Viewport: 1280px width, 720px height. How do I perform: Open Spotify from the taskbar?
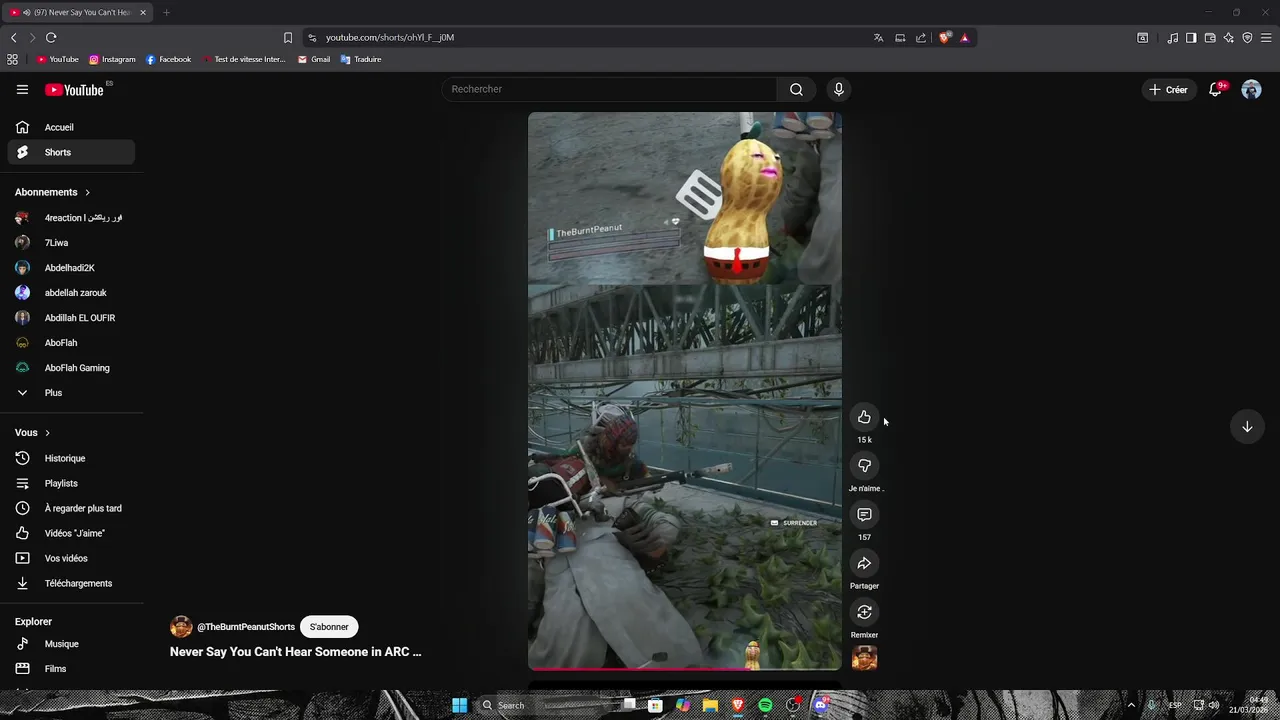[765, 705]
